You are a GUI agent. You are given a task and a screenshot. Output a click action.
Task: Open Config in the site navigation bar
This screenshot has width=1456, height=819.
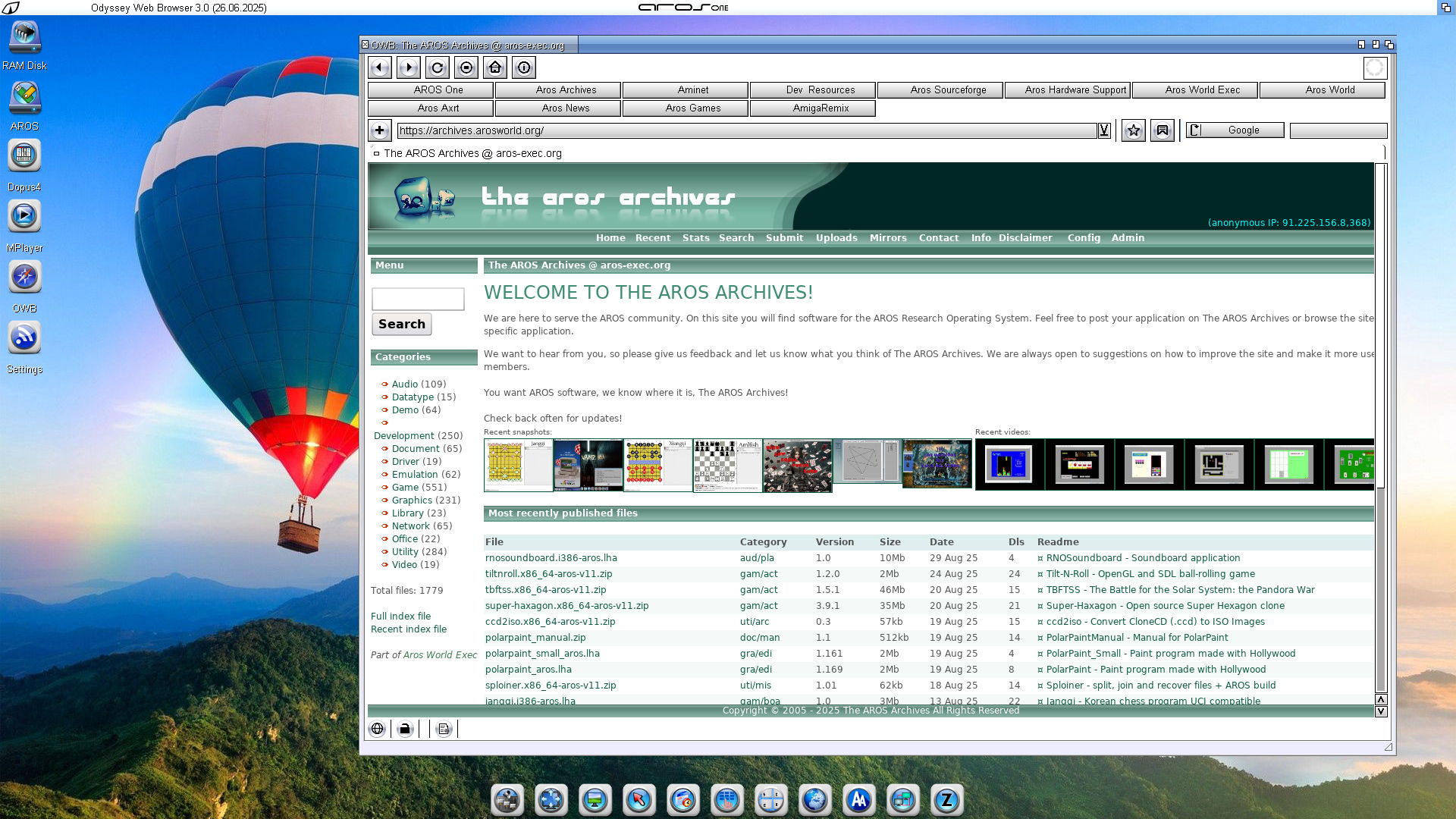coord(1084,238)
